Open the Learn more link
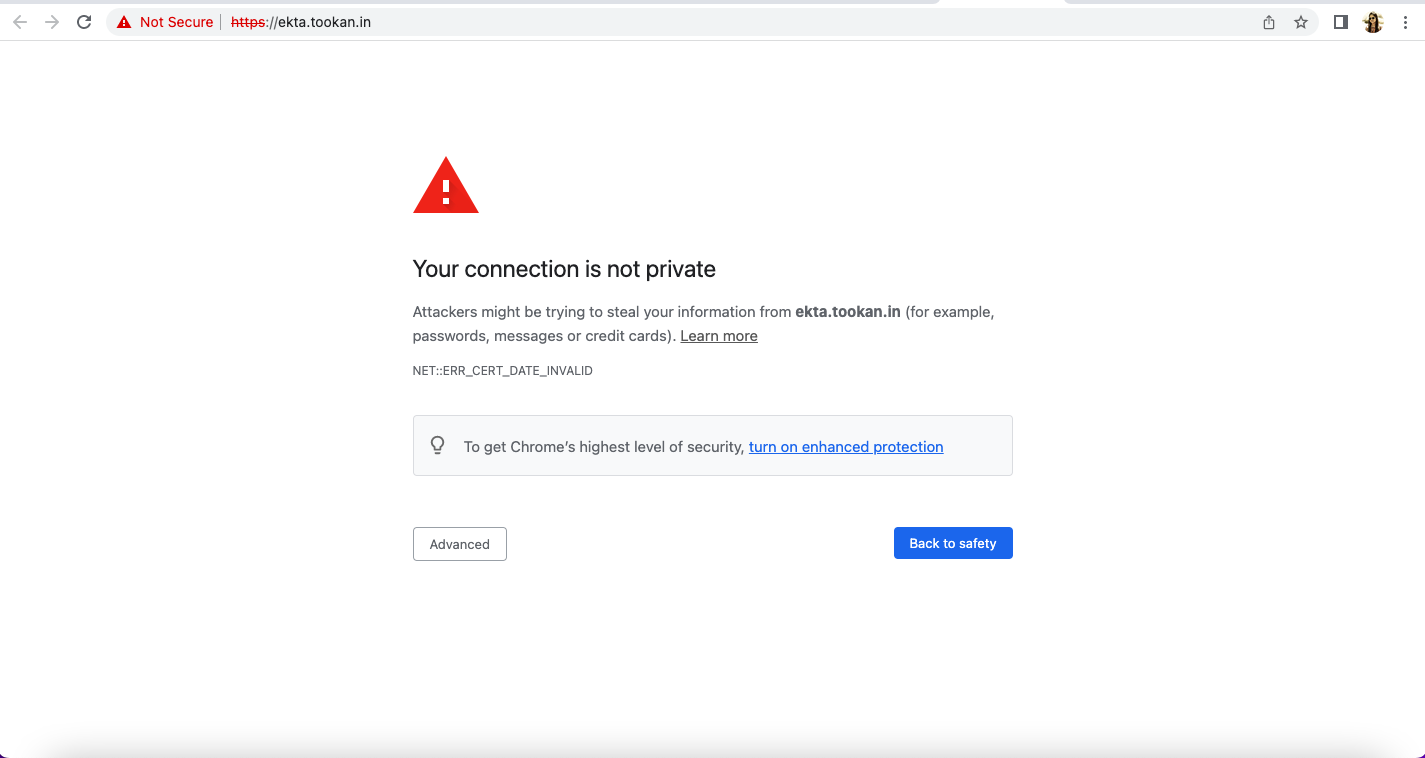This screenshot has height=758, width=1425. (719, 336)
